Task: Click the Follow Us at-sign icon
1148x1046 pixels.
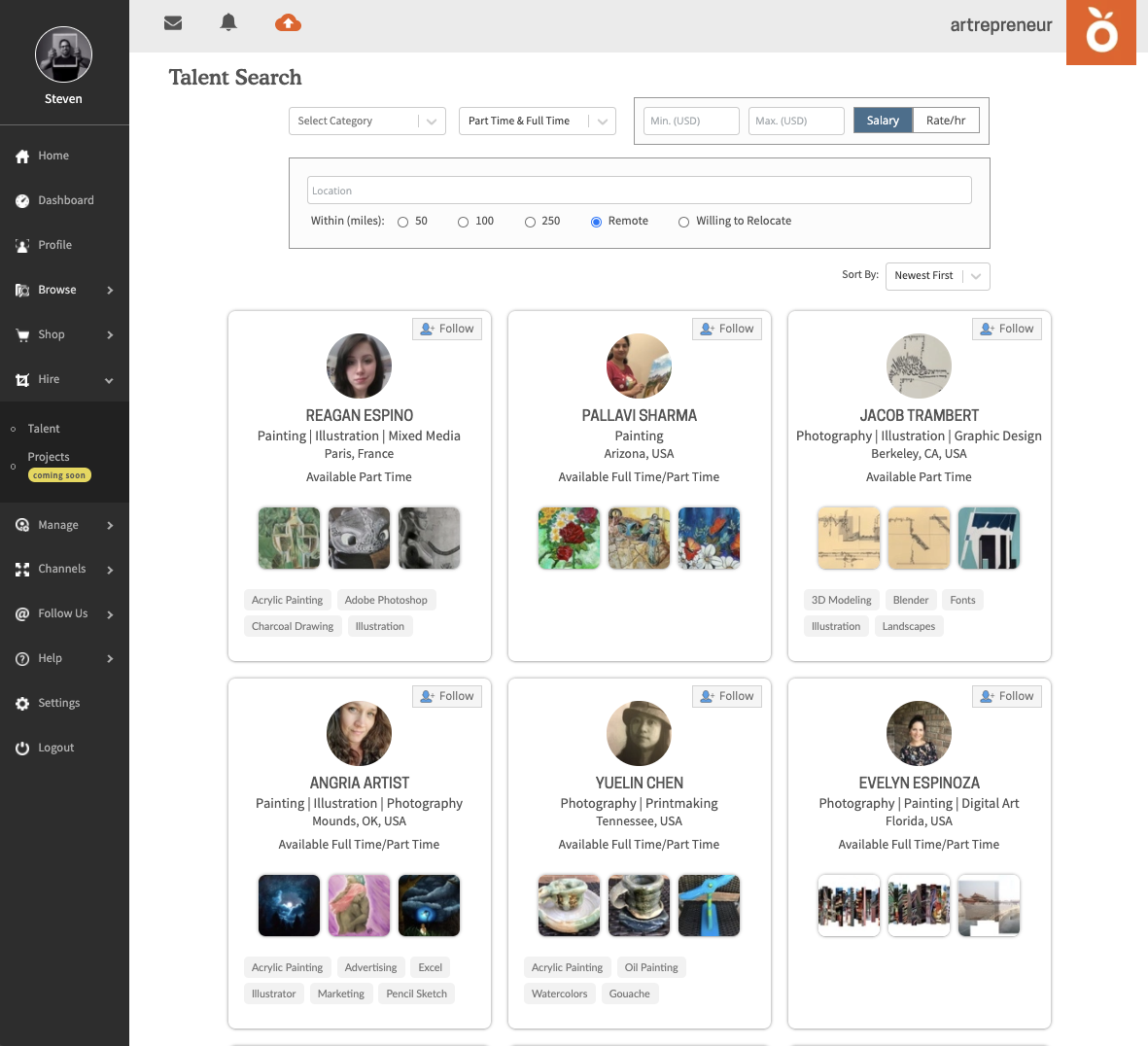Action: pyautogui.click(x=22, y=614)
